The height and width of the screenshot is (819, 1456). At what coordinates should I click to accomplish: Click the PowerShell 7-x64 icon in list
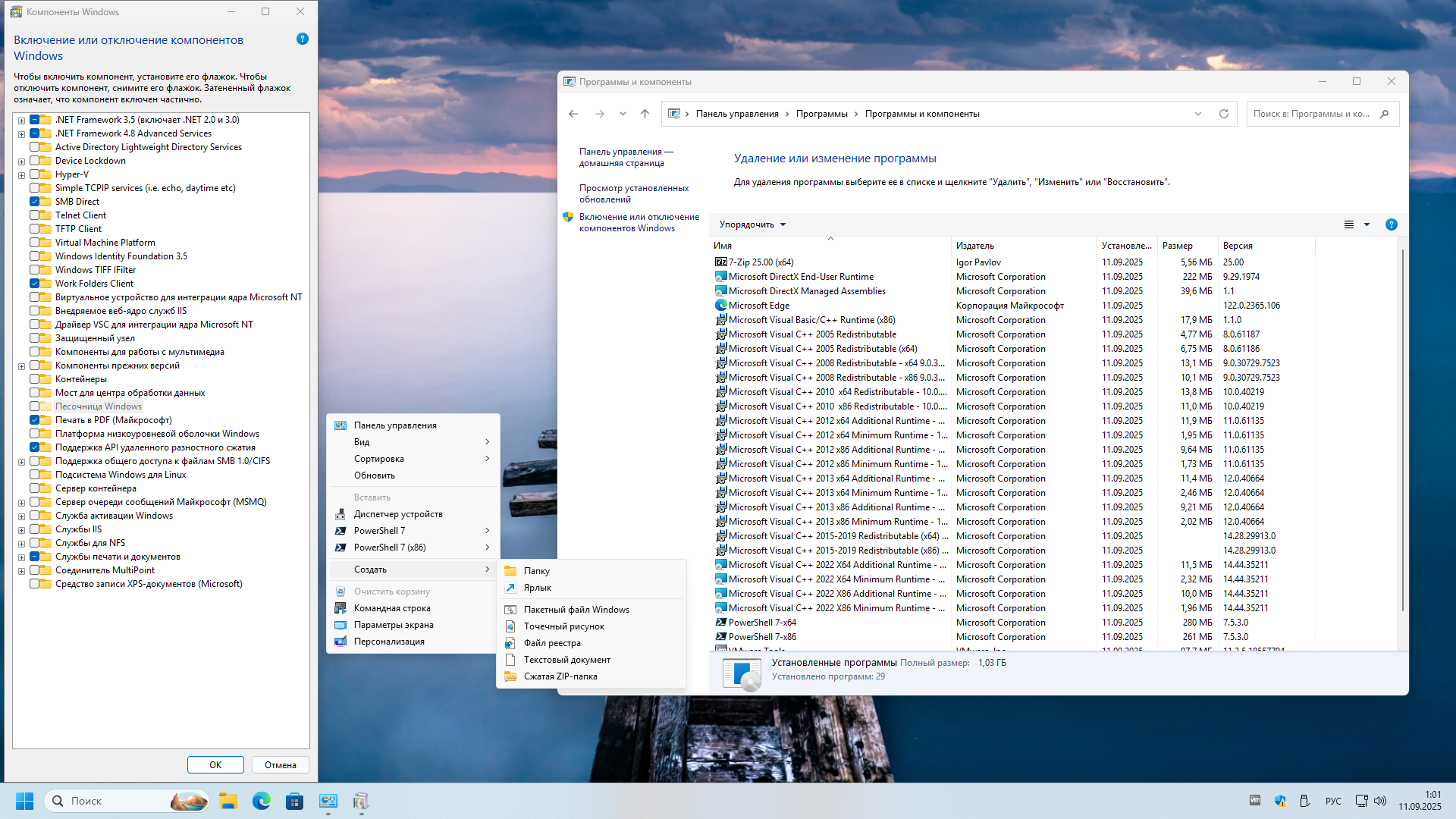point(720,623)
